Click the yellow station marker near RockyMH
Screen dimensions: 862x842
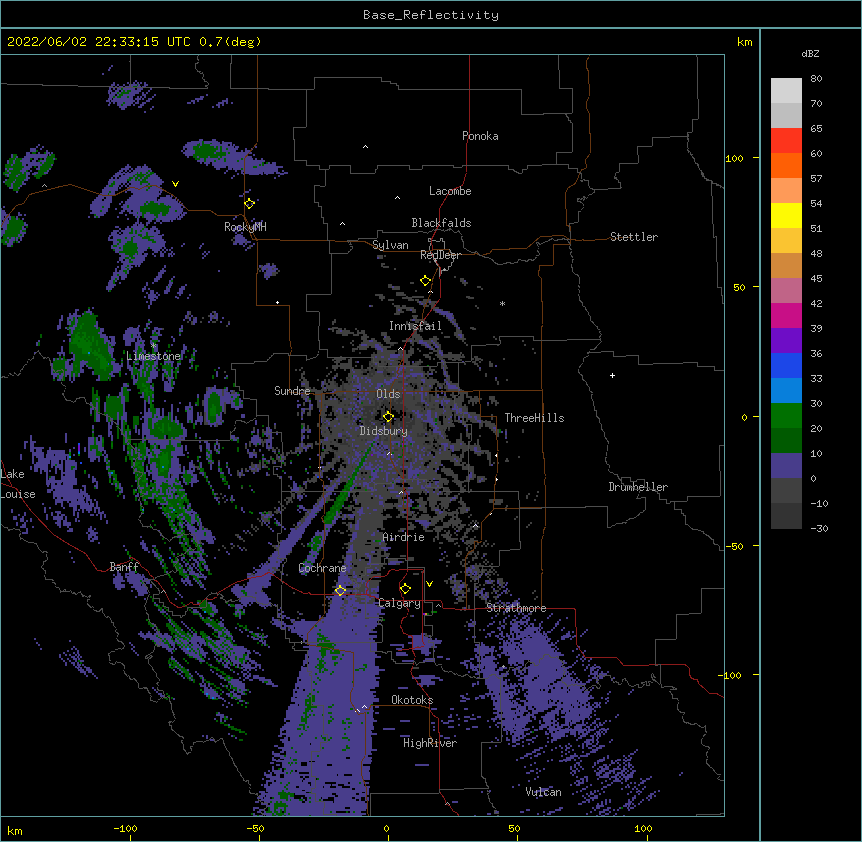pyautogui.click(x=249, y=203)
